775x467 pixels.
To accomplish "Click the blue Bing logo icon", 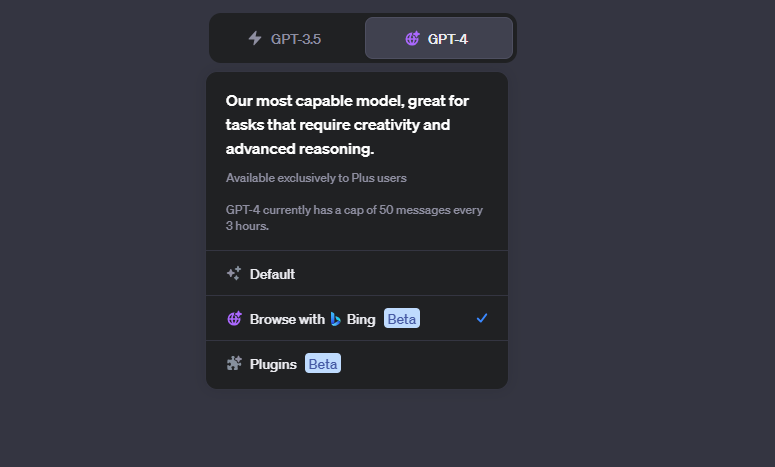I will click(336, 319).
